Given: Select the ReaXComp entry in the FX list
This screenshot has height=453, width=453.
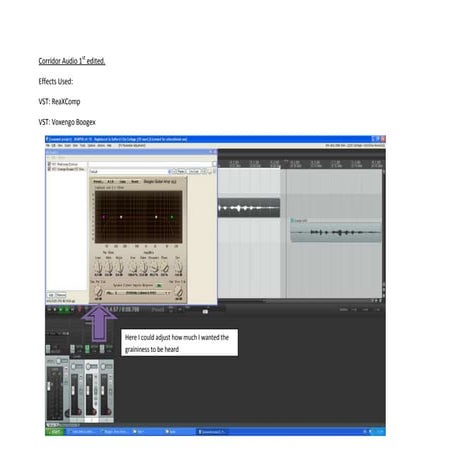Looking at the screenshot, I should (65, 164).
